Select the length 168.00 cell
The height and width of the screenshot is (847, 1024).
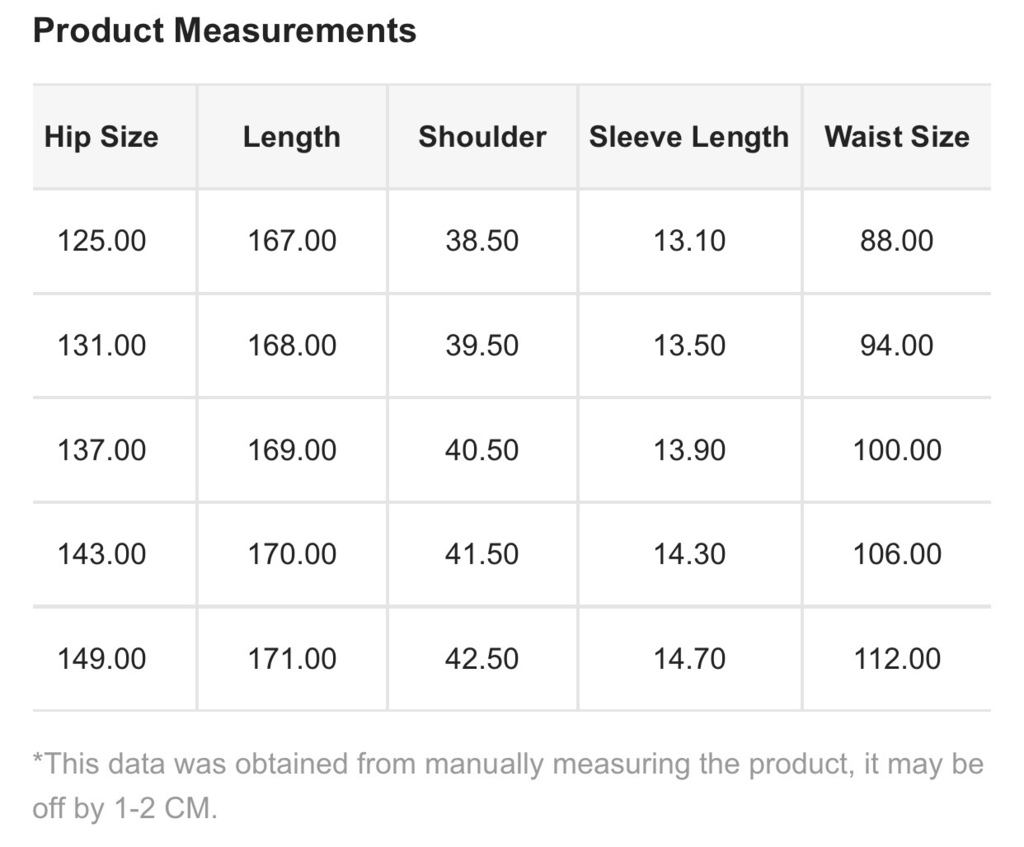(x=292, y=345)
